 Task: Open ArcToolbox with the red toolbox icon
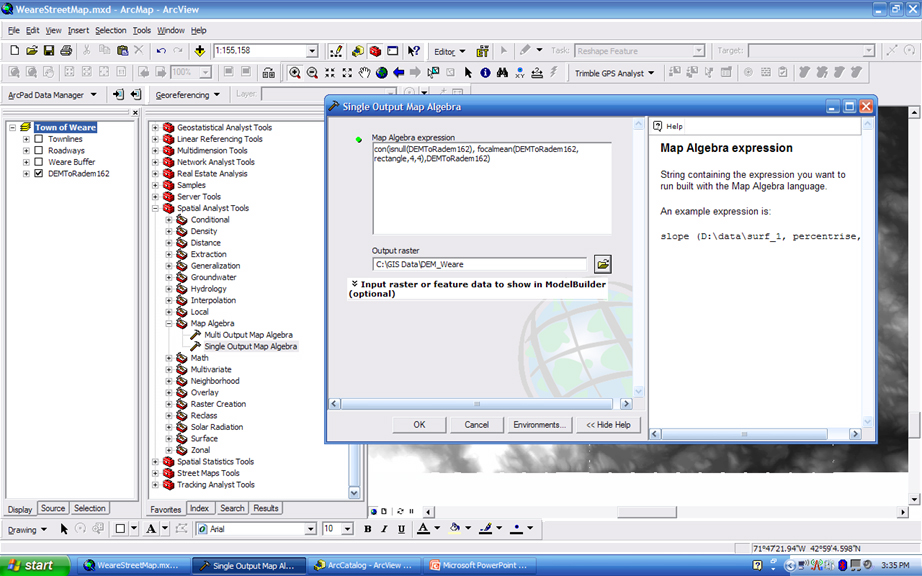[x=375, y=51]
